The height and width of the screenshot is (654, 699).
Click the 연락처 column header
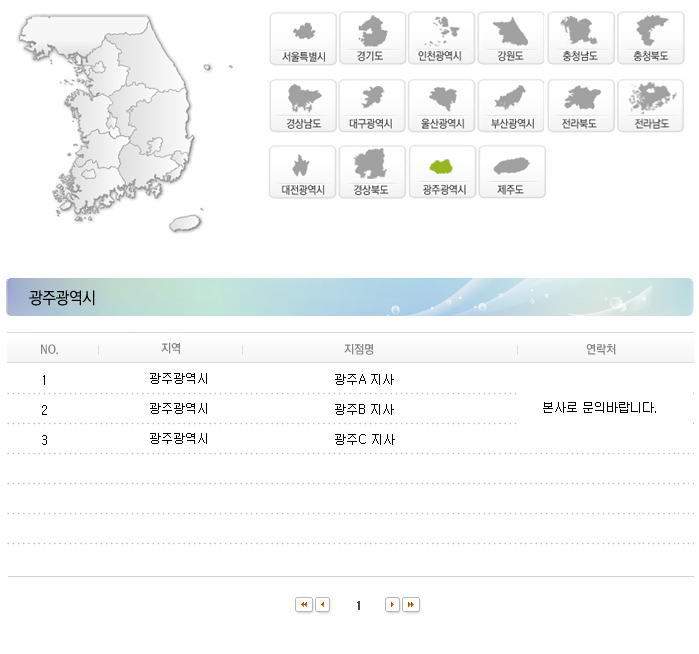(x=601, y=349)
